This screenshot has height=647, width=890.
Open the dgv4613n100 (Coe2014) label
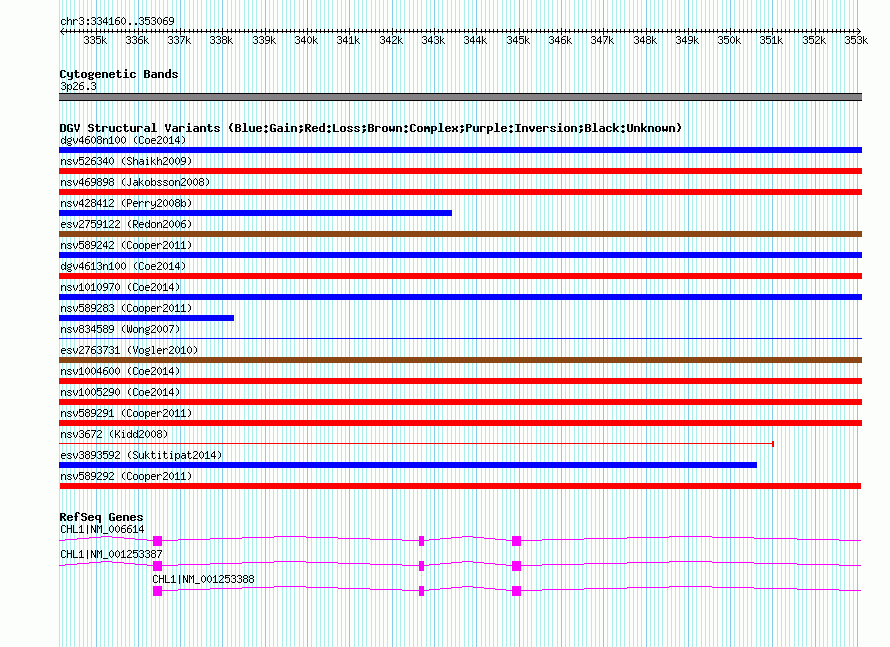[x=123, y=266]
